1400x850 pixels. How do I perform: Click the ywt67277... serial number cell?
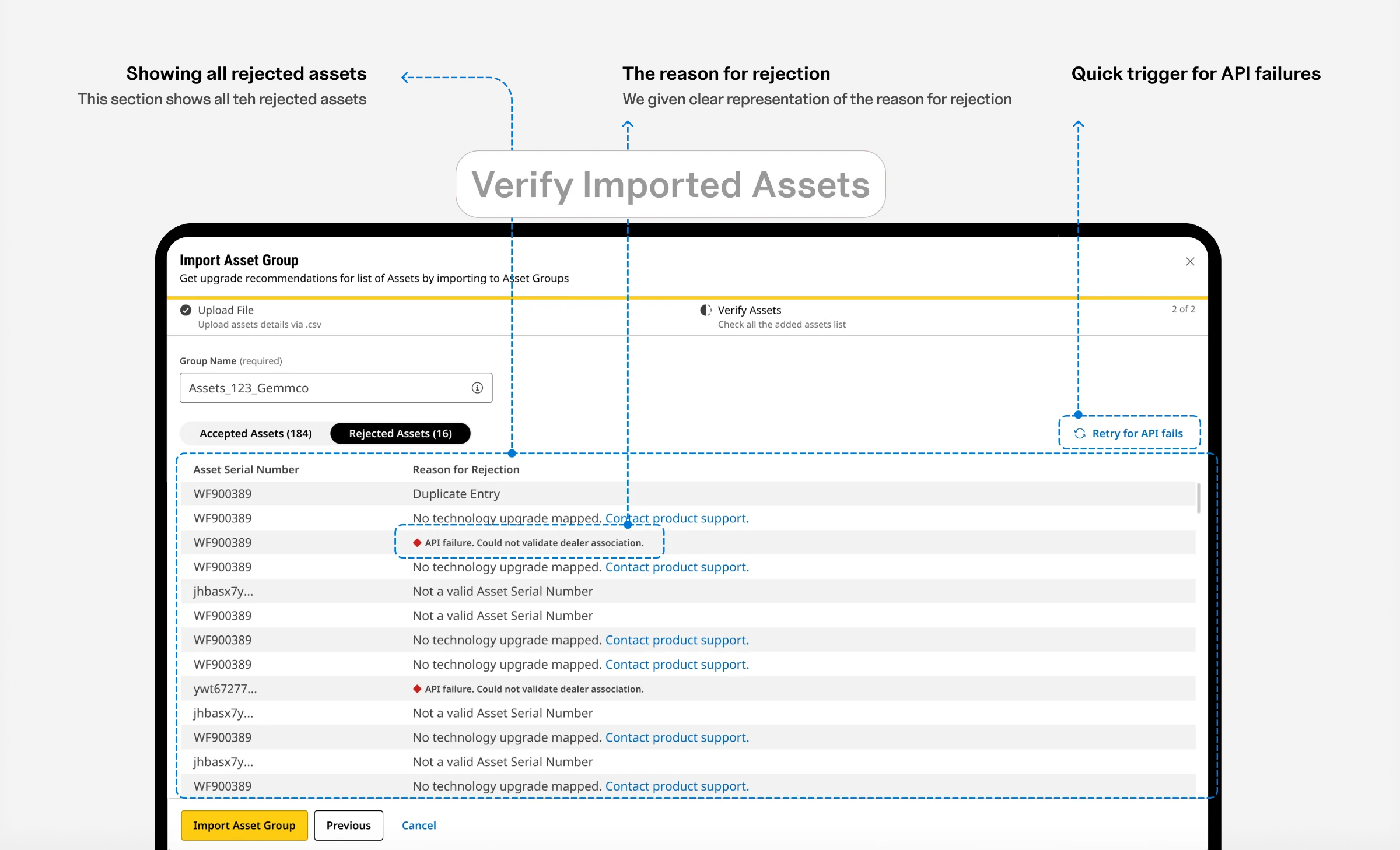click(225, 689)
